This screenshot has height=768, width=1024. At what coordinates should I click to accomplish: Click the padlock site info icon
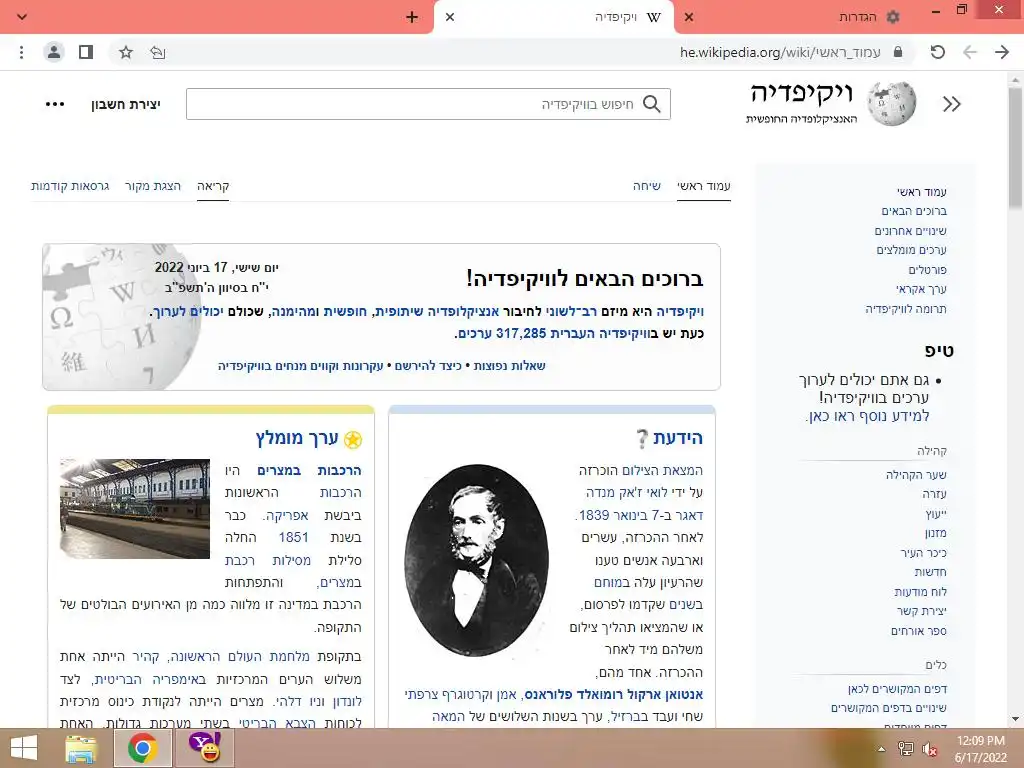click(x=898, y=52)
